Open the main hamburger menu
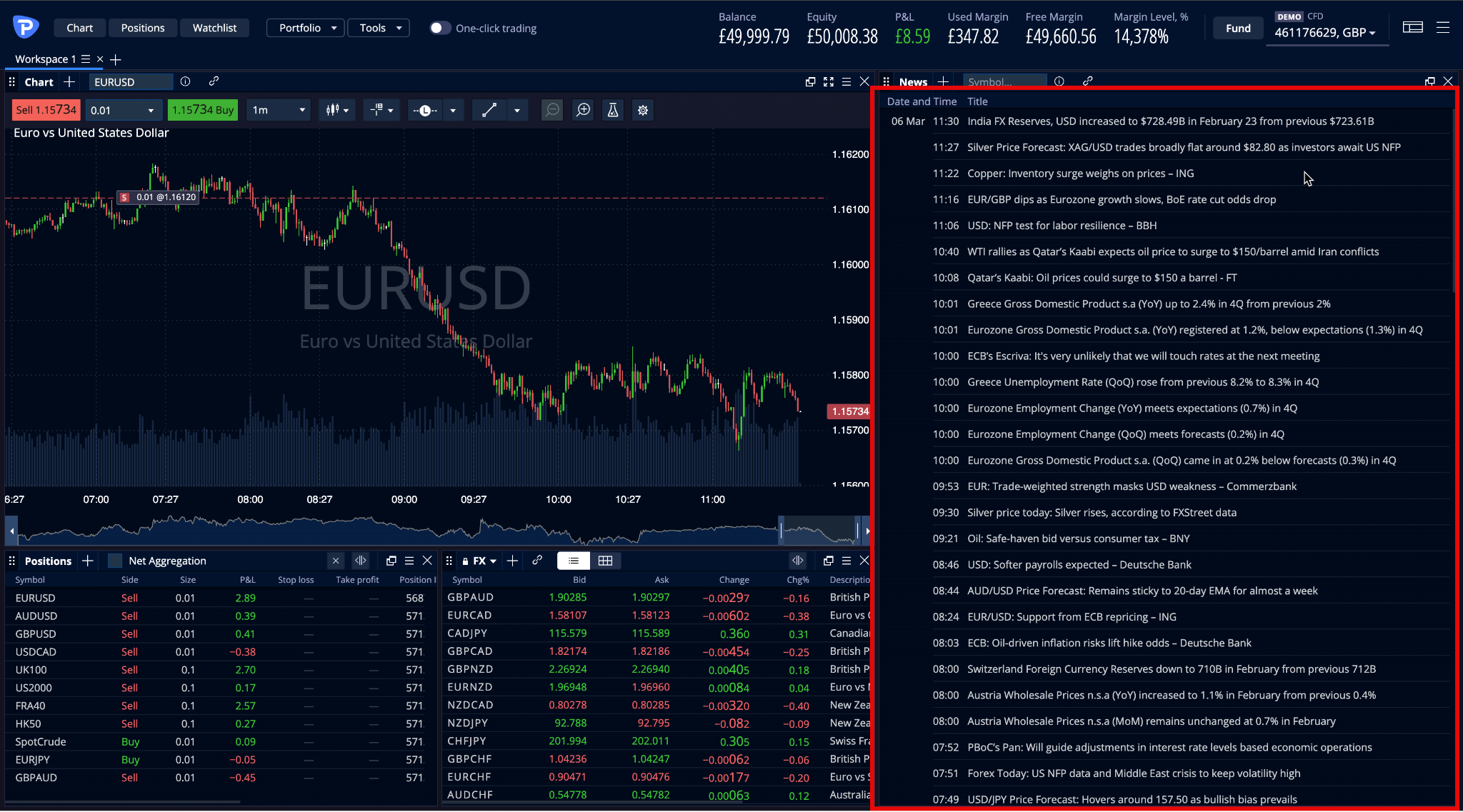The height and width of the screenshot is (812, 1463). [1443, 27]
